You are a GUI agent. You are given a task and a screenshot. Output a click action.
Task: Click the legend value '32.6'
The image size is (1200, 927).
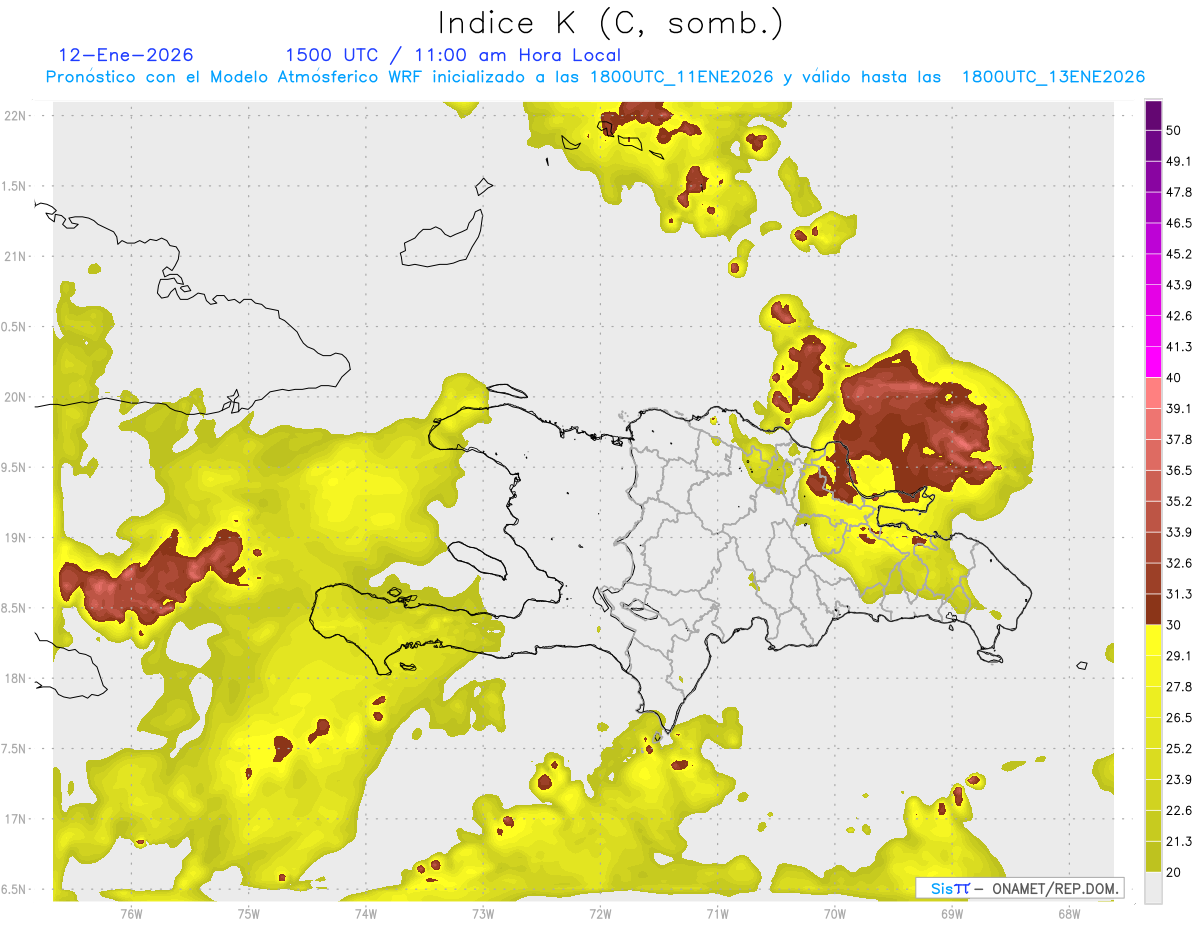click(x=1179, y=563)
